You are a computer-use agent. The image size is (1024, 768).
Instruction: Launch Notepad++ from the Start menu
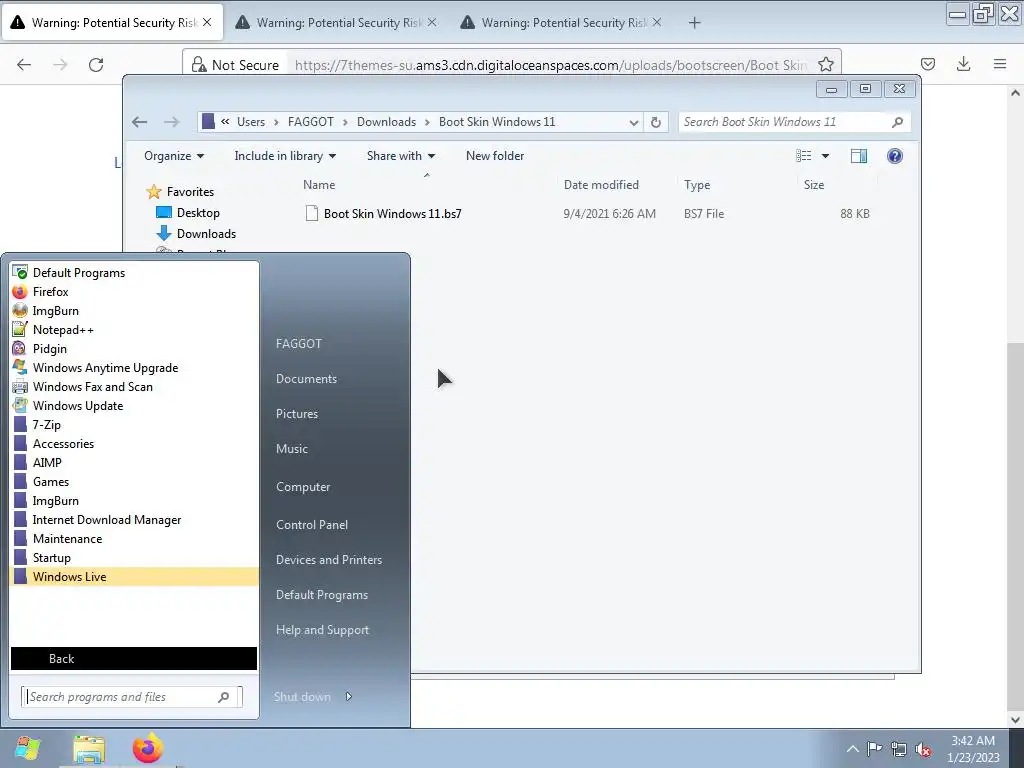(x=134, y=330)
